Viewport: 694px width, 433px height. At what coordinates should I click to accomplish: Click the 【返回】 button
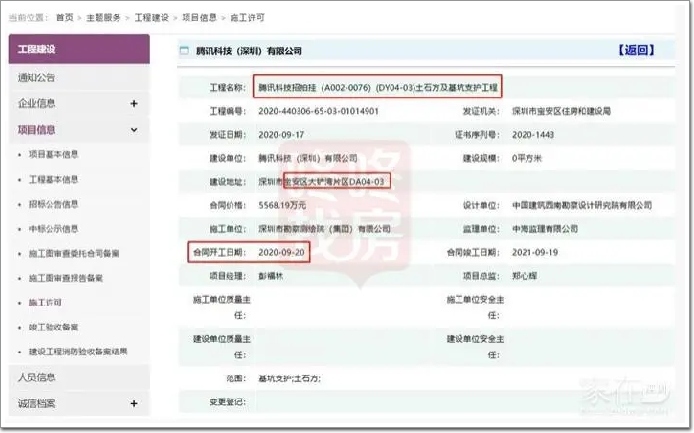click(637, 51)
